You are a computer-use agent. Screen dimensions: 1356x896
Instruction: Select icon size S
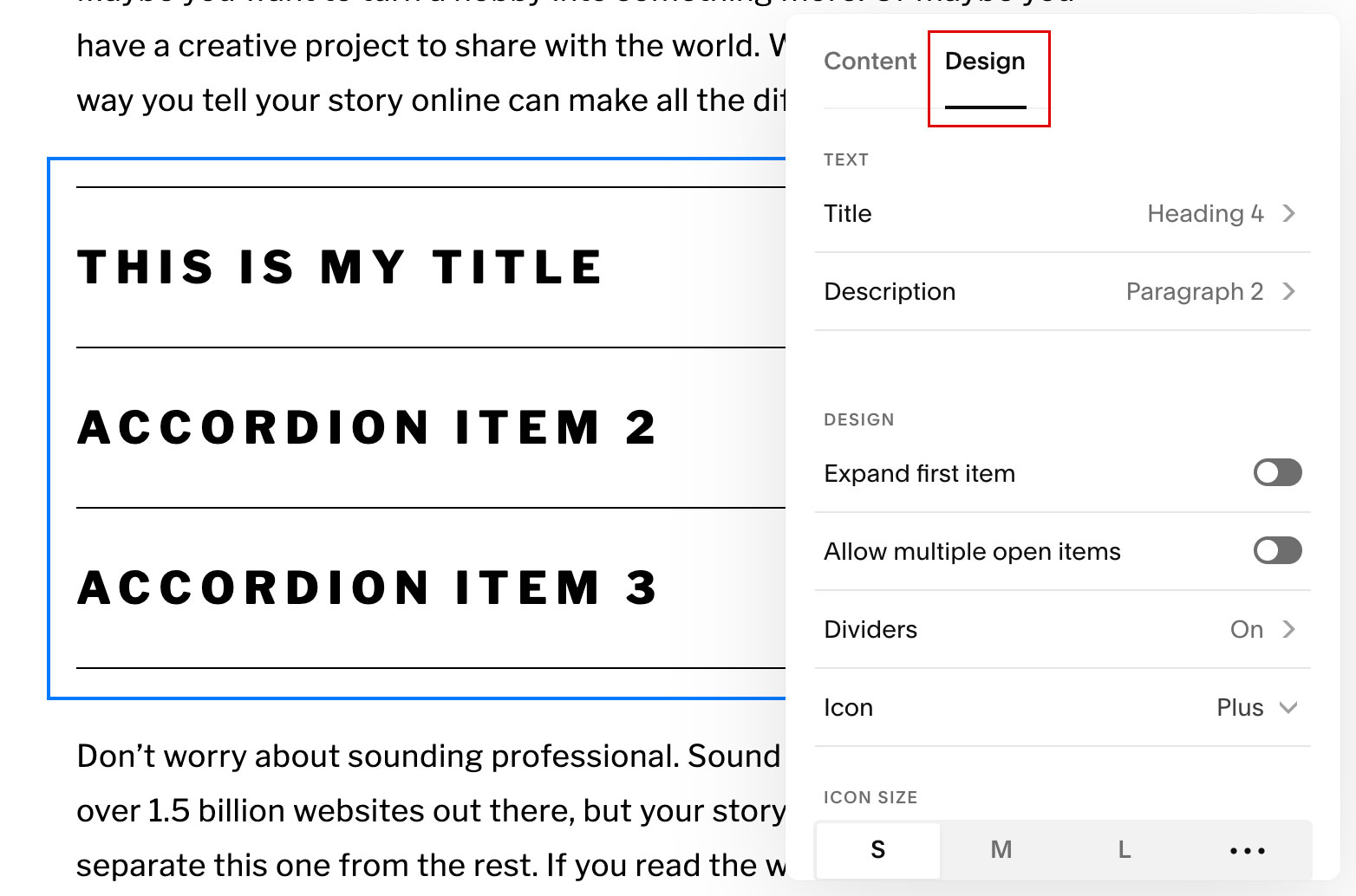click(x=878, y=849)
